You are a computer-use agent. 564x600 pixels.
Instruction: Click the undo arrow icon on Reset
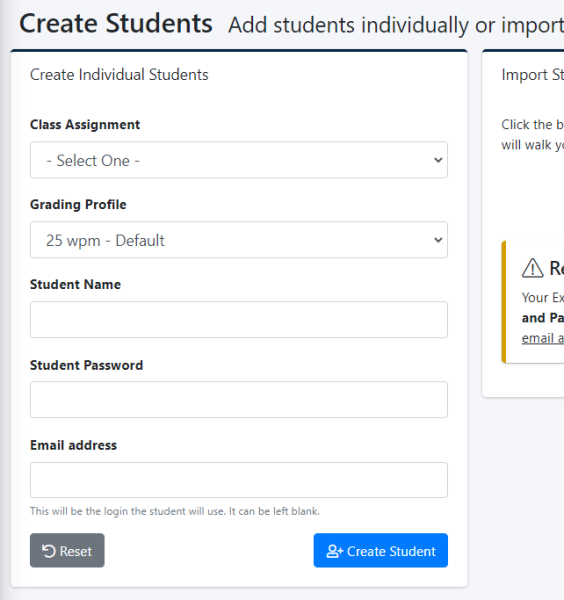click(x=49, y=551)
